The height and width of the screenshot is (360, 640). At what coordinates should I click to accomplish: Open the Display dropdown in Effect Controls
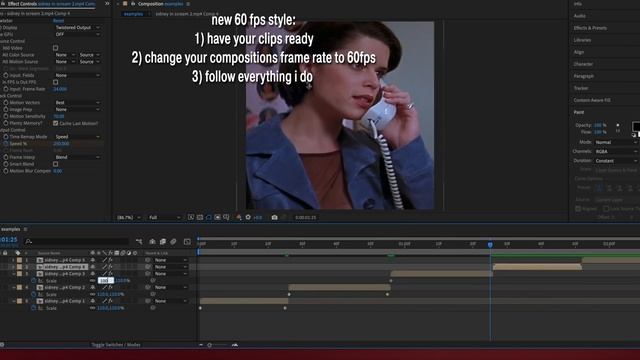pos(77,27)
